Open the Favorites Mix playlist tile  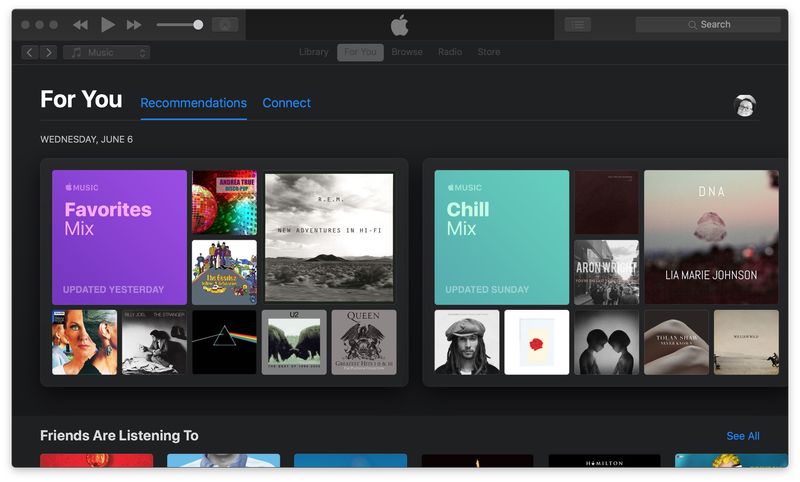tap(119, 237)
